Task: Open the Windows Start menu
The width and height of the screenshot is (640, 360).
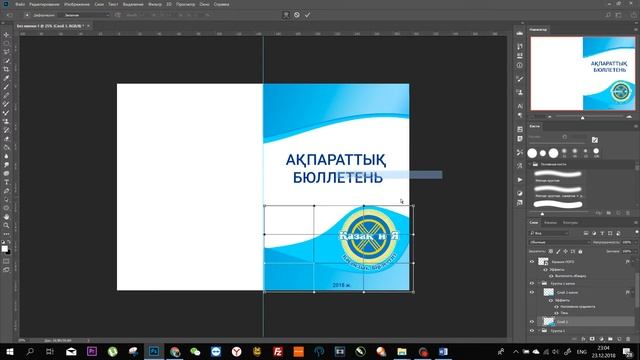Action: (x=9, y=351)
